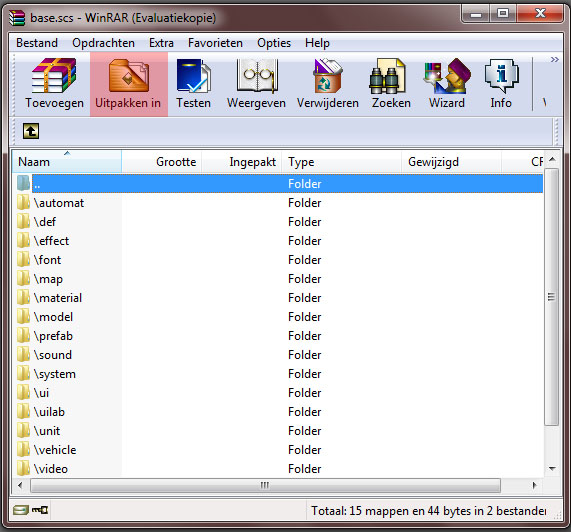Sort by the Type column header
571x532 pixels.
pos(342,161)
